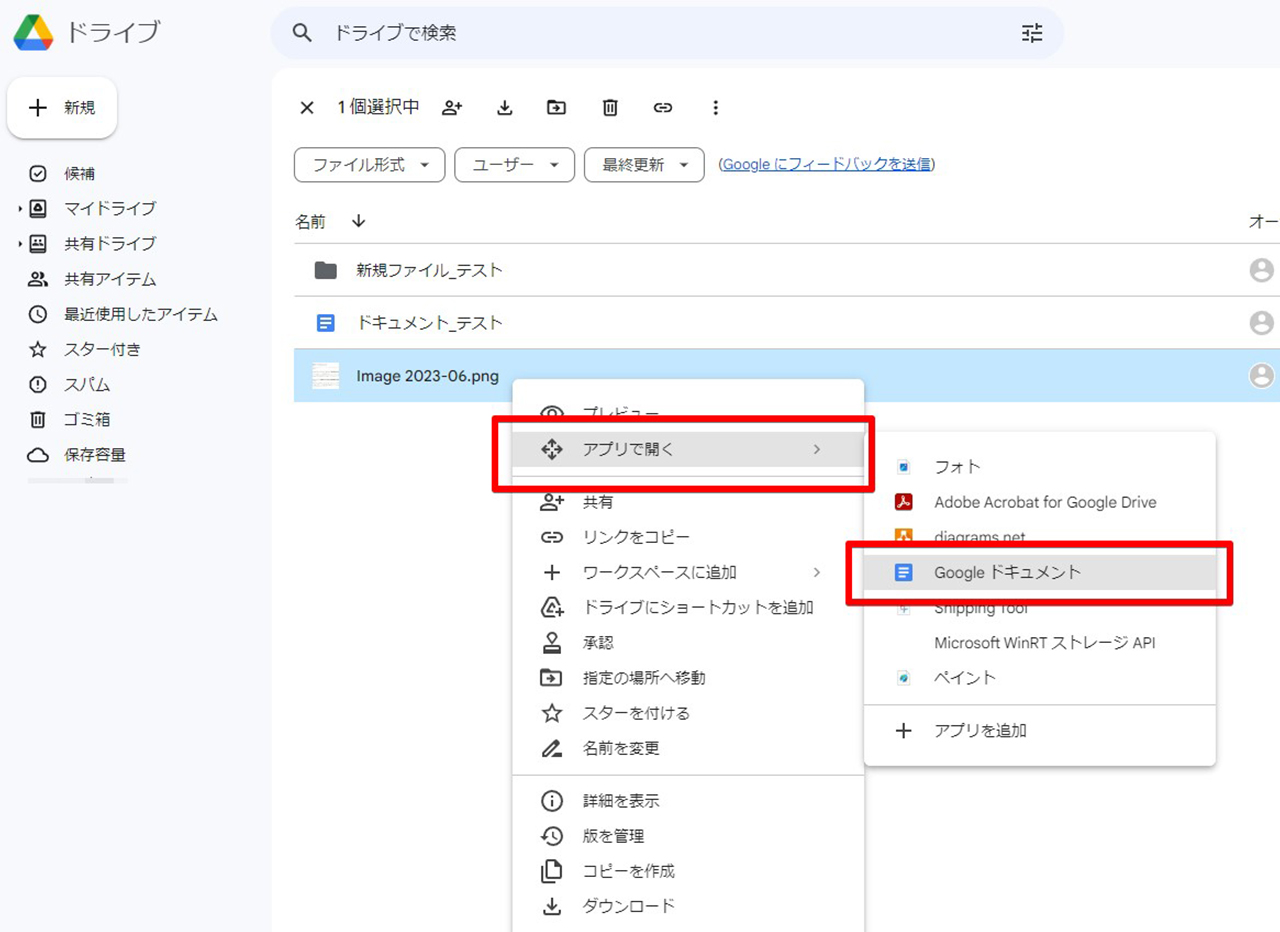The width and height of the screenshot is (1280, 932).
Task: Clear selection with the X icon
Action: pyautogui.click(x=307, y=108)
